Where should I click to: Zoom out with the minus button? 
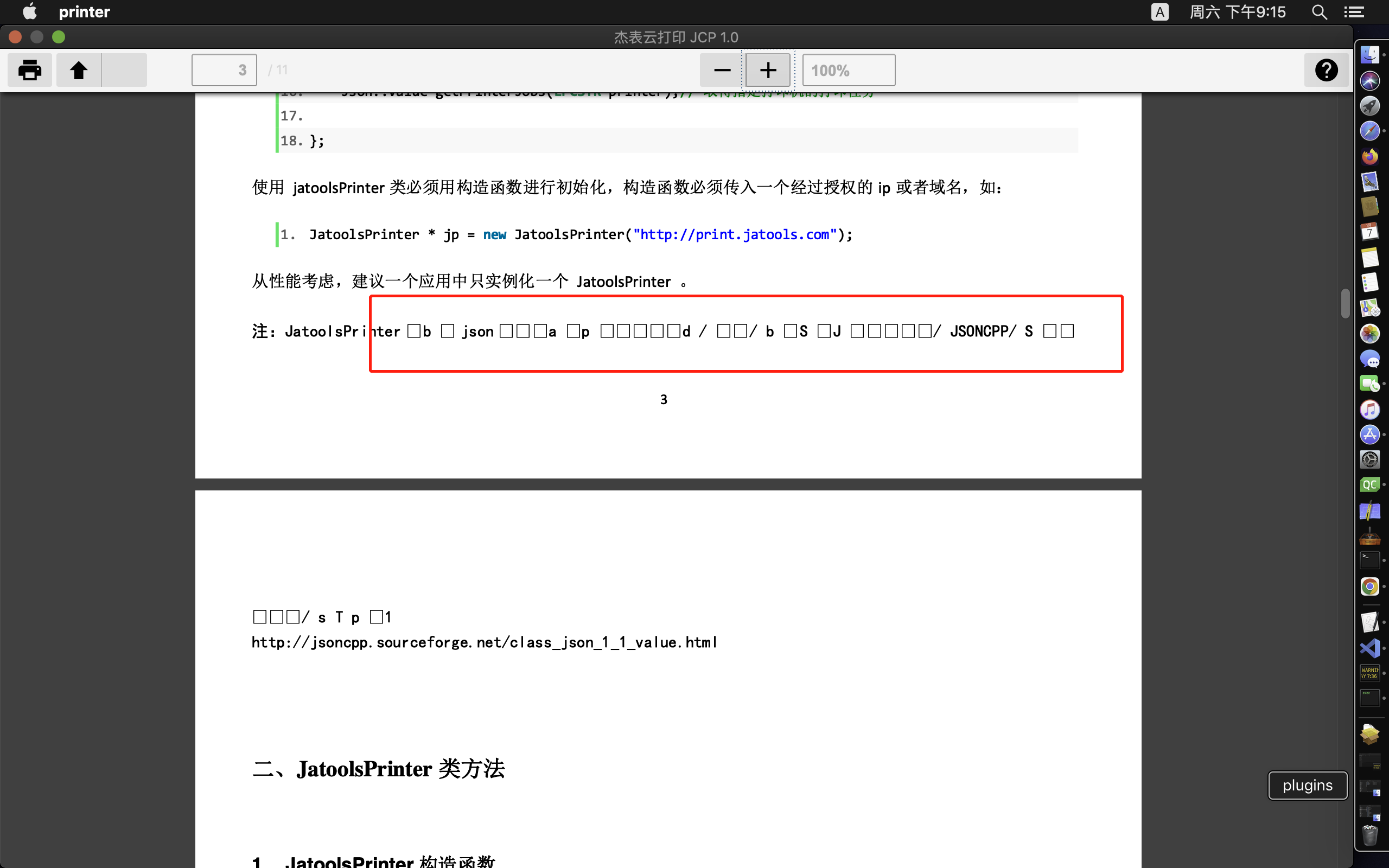click(721, 69)
